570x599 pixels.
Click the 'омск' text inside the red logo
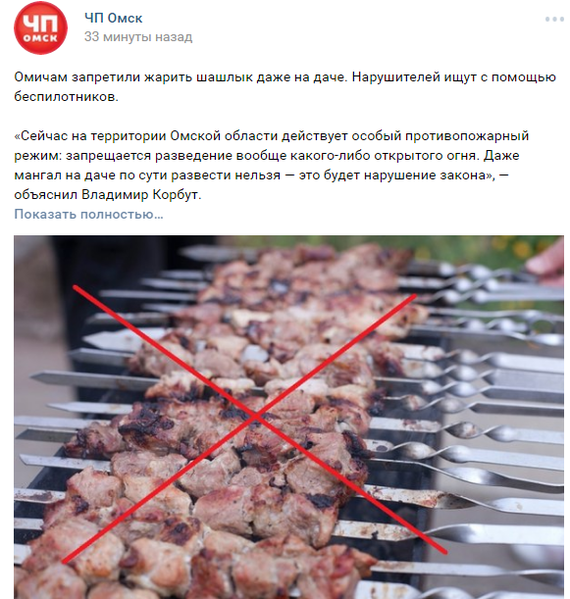tap(40, 38)
